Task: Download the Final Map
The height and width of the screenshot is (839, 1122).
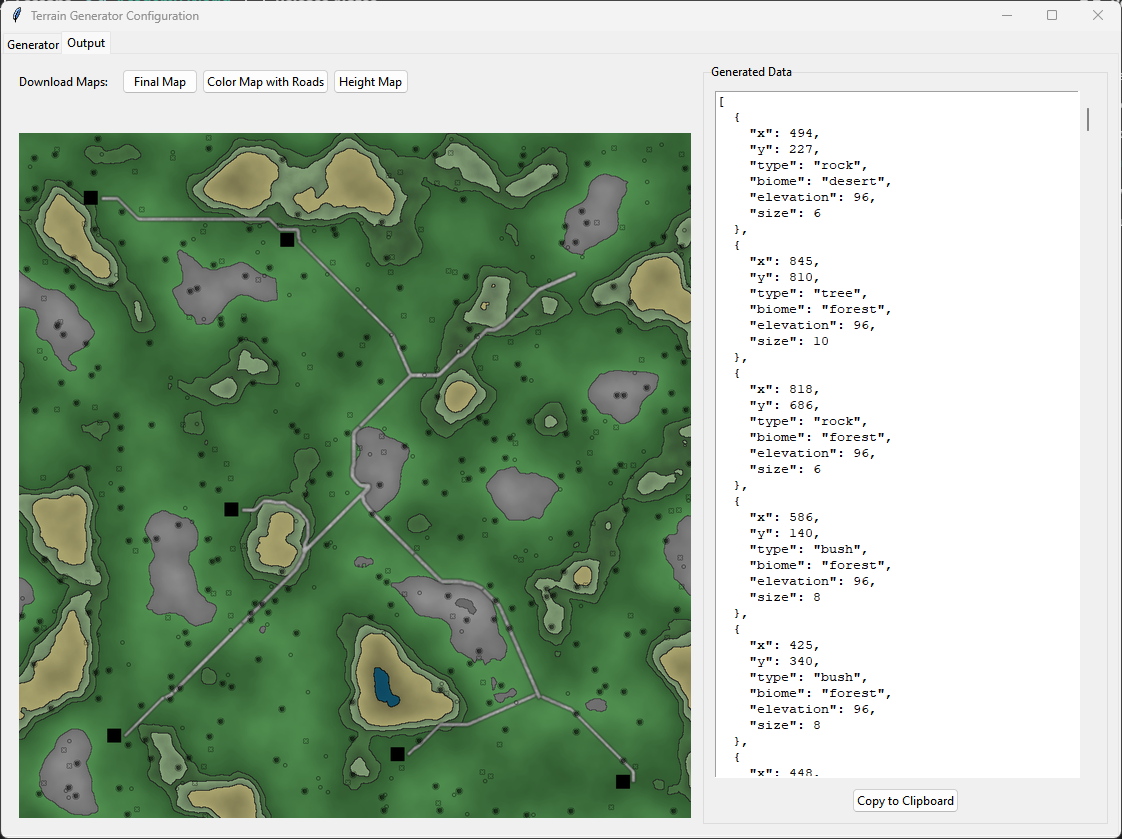Action: pos(159,81)
